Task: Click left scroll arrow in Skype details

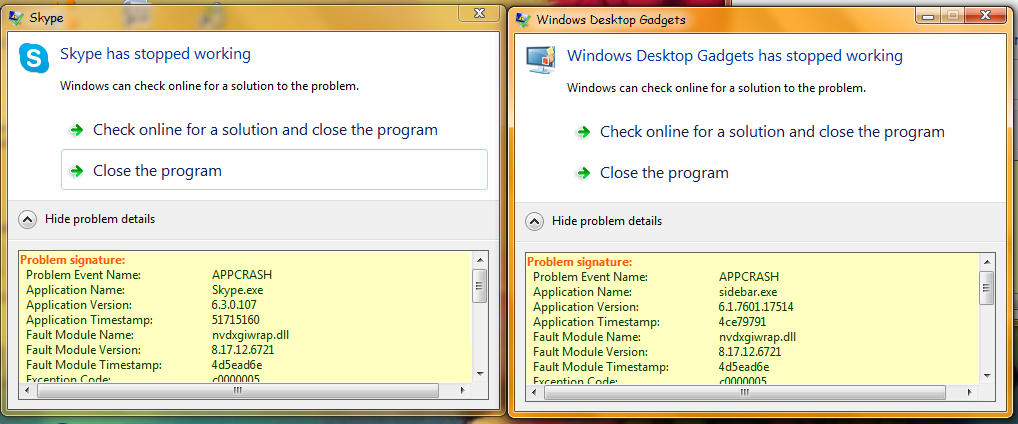Action: pos(27,390)
